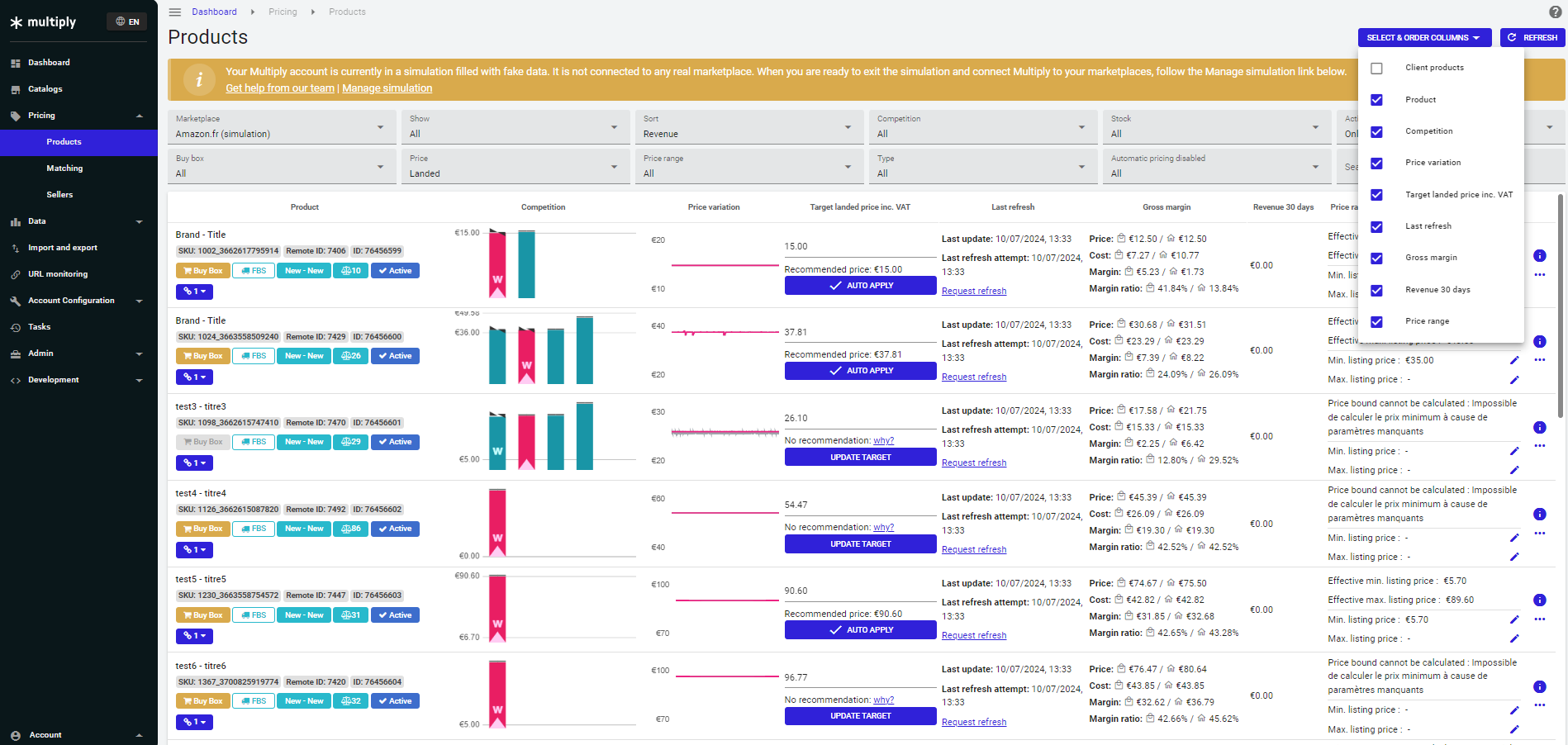Click the FBS truck badge for test5 - titre5
Viewport: 1568px width, 745px height.
click(254, 615)
